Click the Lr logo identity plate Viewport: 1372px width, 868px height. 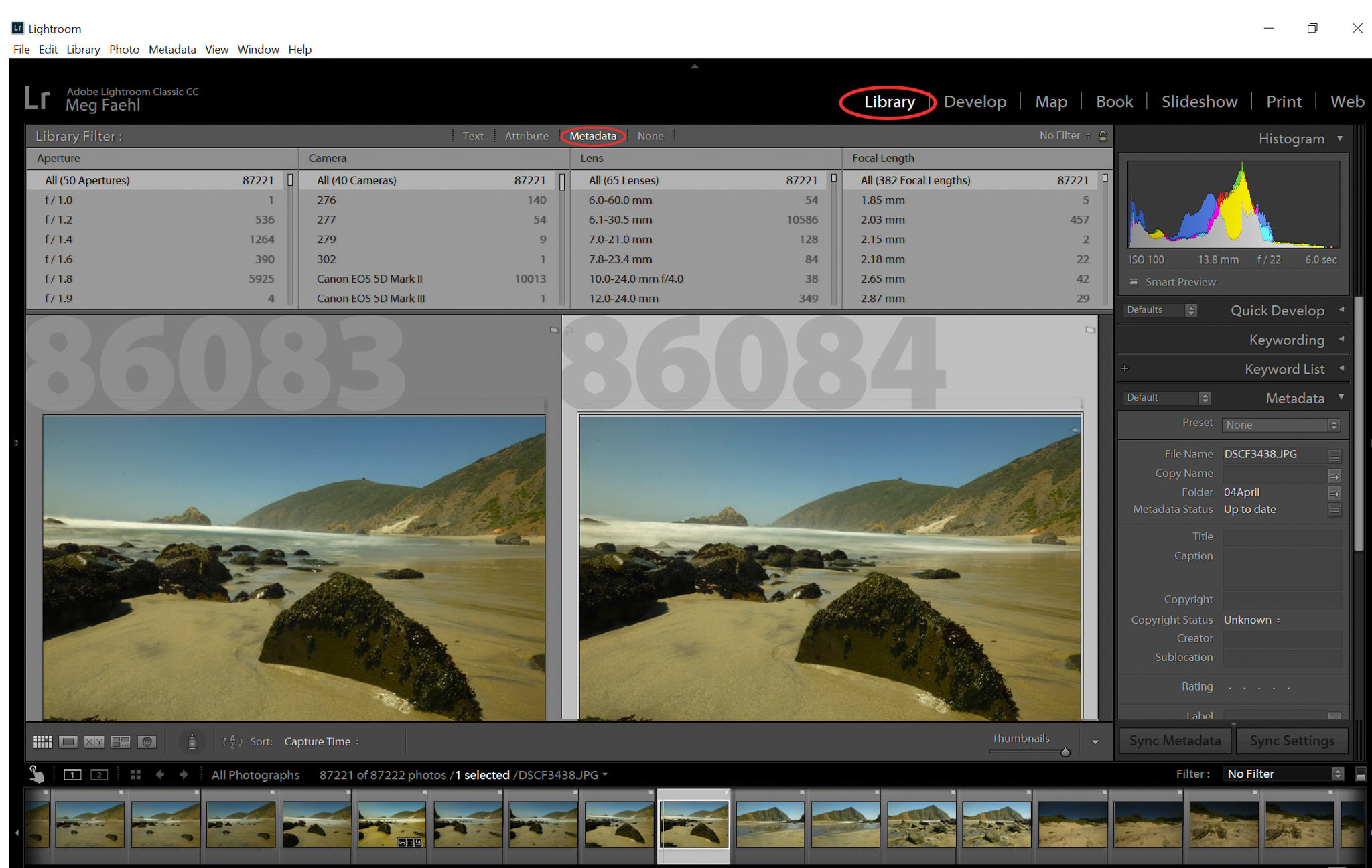click(38, 98)
